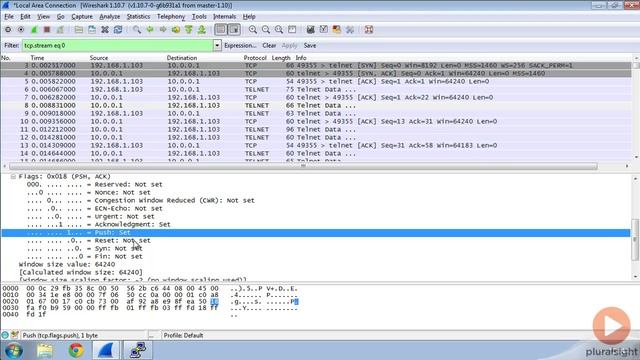Screen dimensions: 640x360
Task: Go to specific packet number icon
Action: 176,29
